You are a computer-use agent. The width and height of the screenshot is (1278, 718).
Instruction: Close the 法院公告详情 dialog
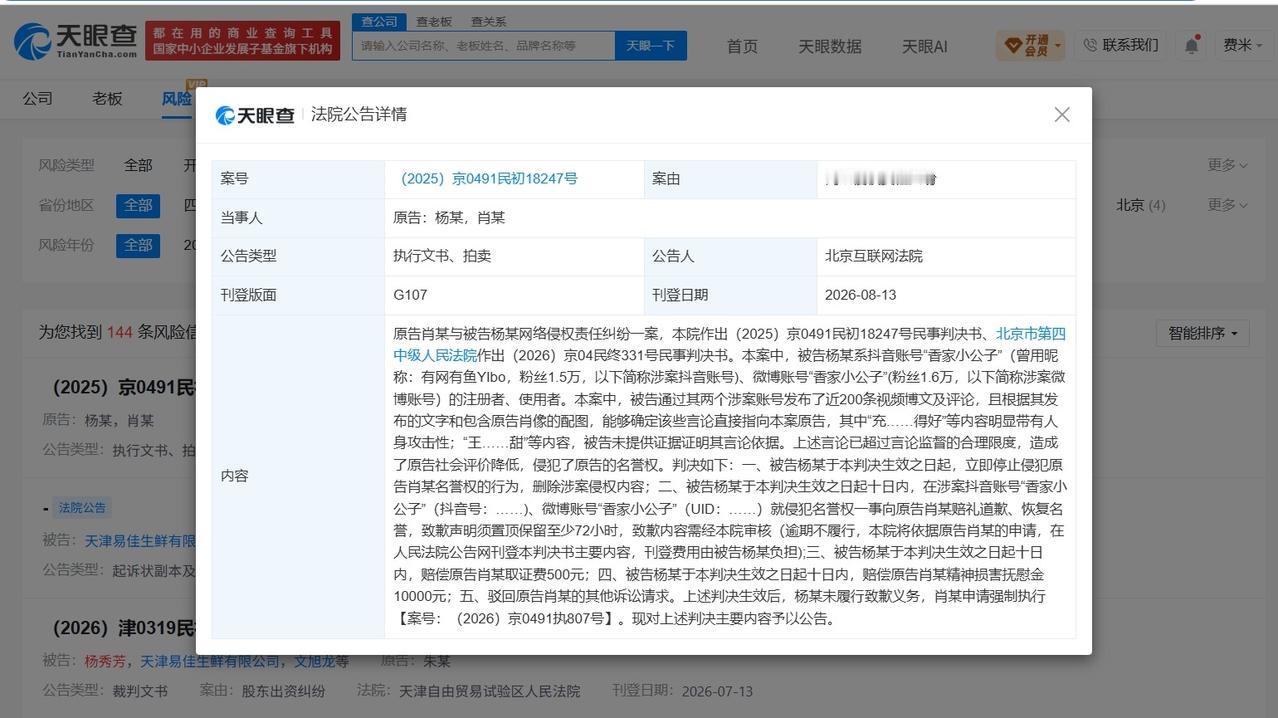click(x=1062, y=115)
